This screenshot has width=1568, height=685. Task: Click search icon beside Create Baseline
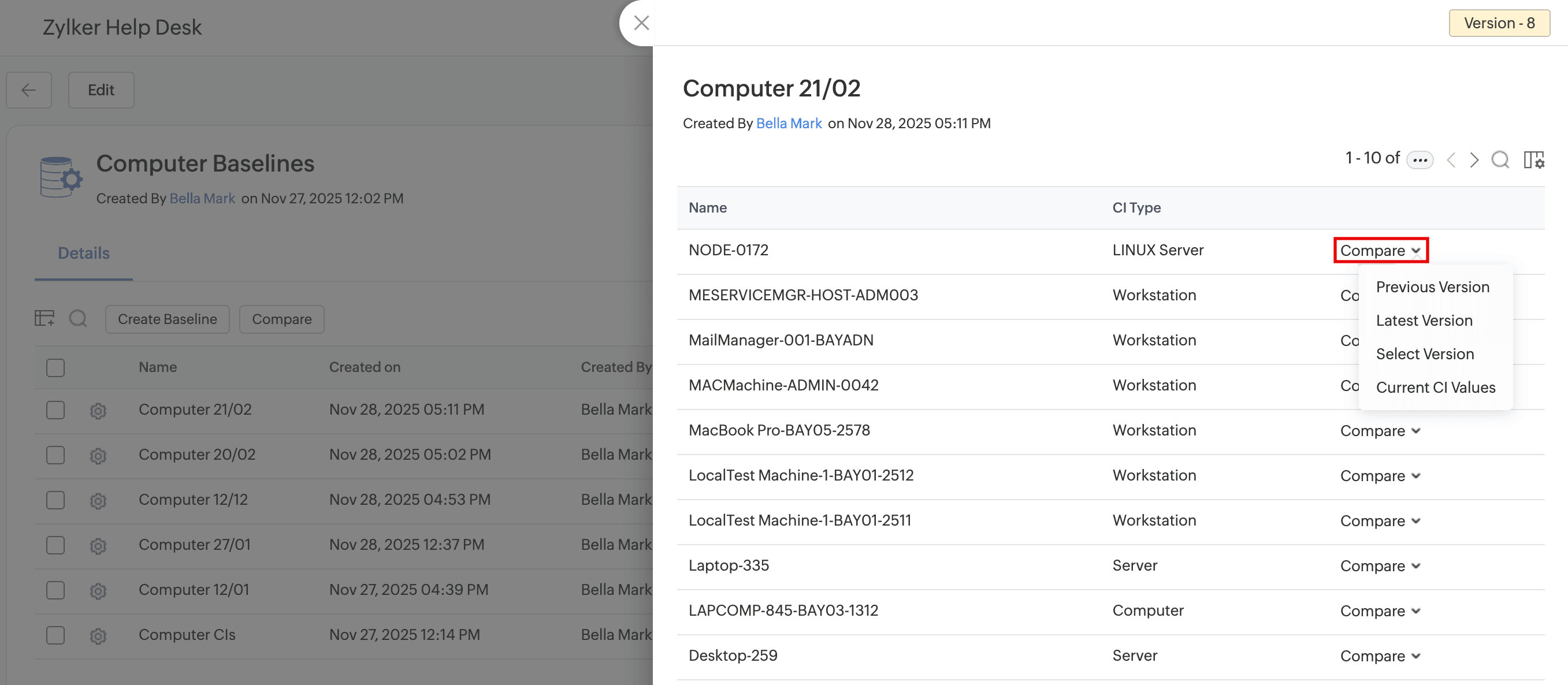(78, 318)
